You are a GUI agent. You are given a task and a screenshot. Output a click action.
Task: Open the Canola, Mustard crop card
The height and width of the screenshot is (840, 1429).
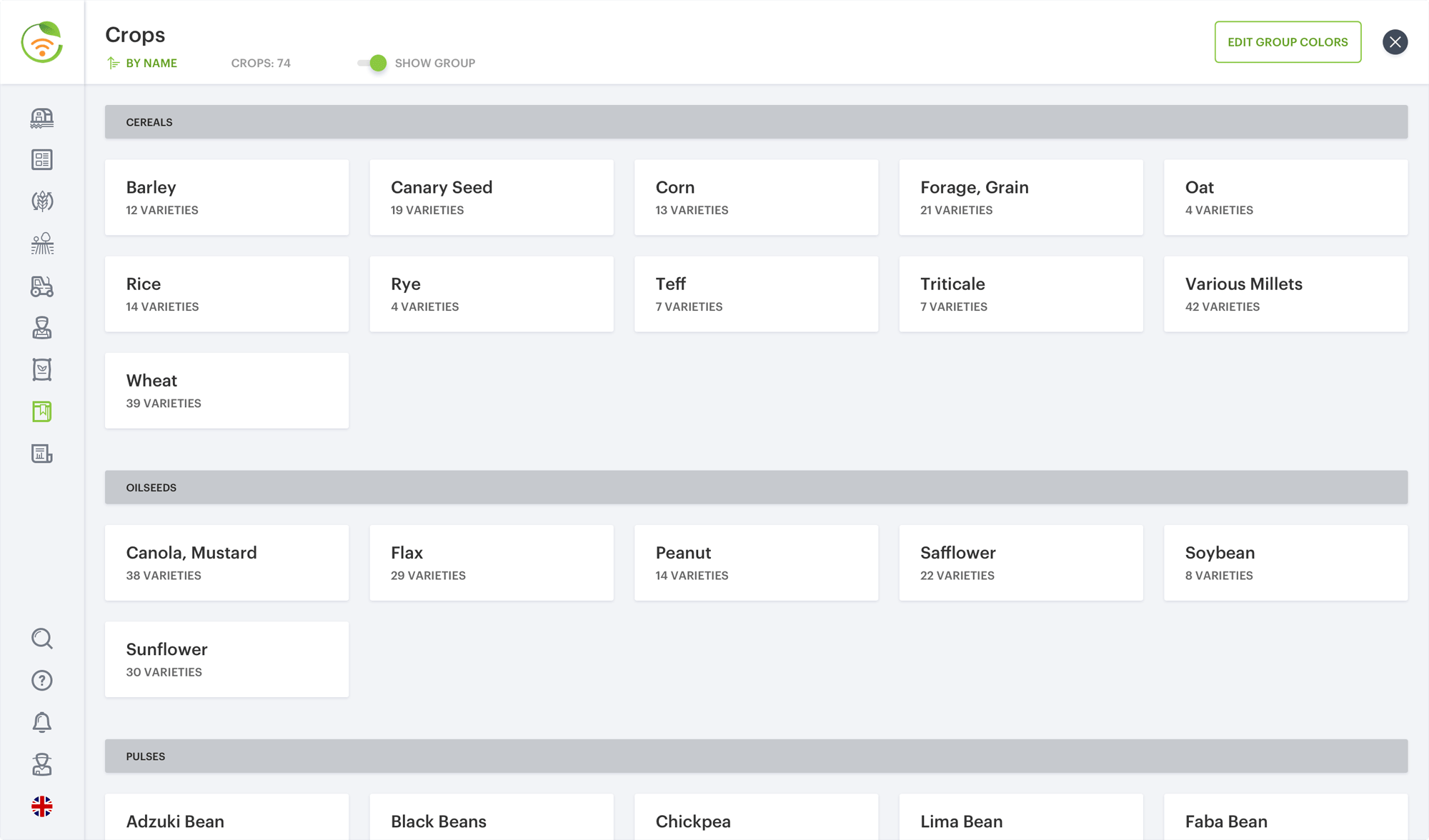tap(226, 563)
